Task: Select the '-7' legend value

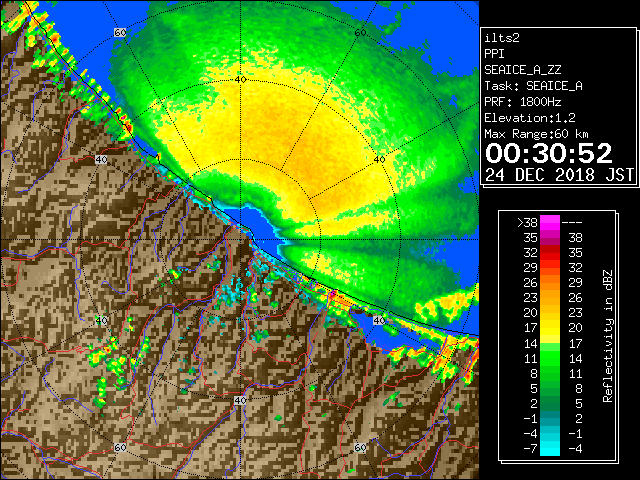Action: point(530,449)
